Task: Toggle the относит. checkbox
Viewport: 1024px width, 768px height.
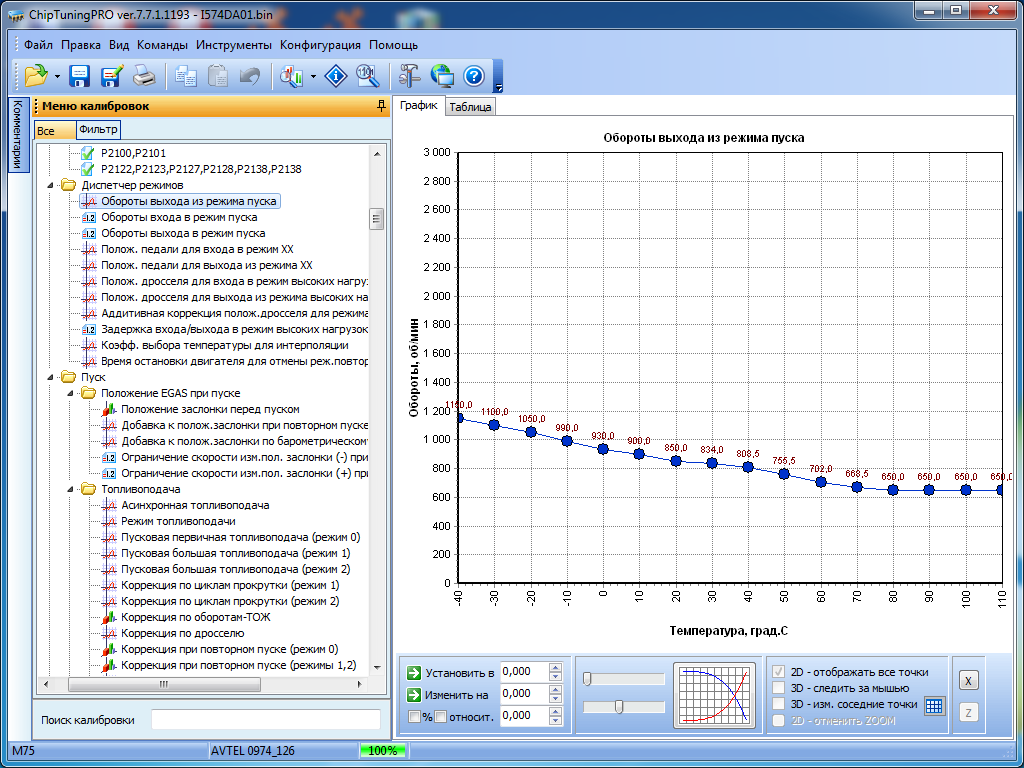Action: tap(440, 716)
